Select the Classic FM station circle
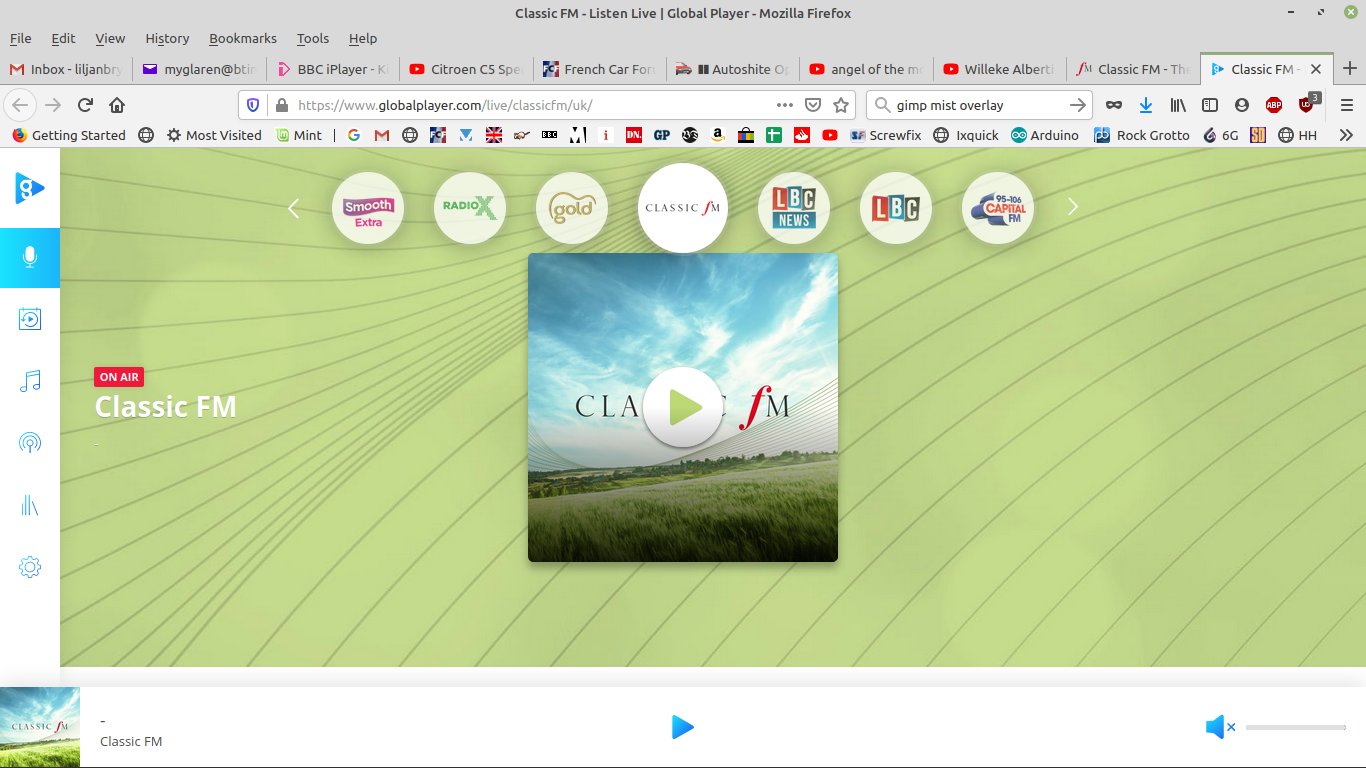The height and width of the screenshot is (768, 1366). pyautogui.click(x=683, y=208)
